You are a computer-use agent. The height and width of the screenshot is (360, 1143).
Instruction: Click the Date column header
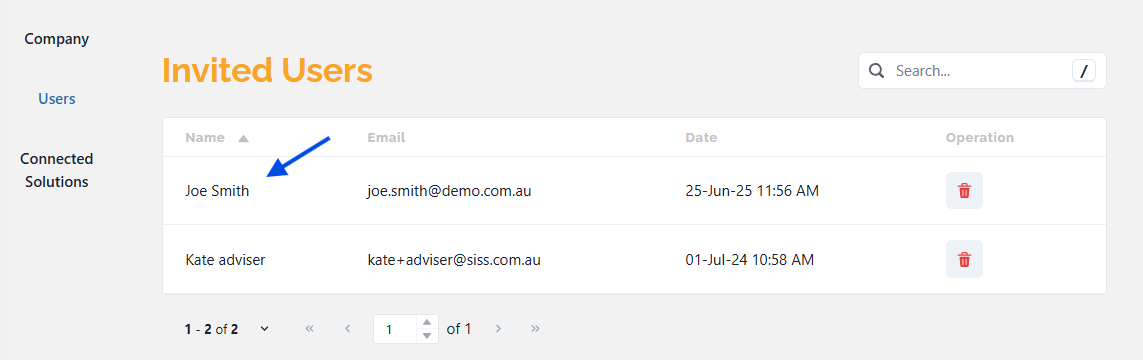701,137
